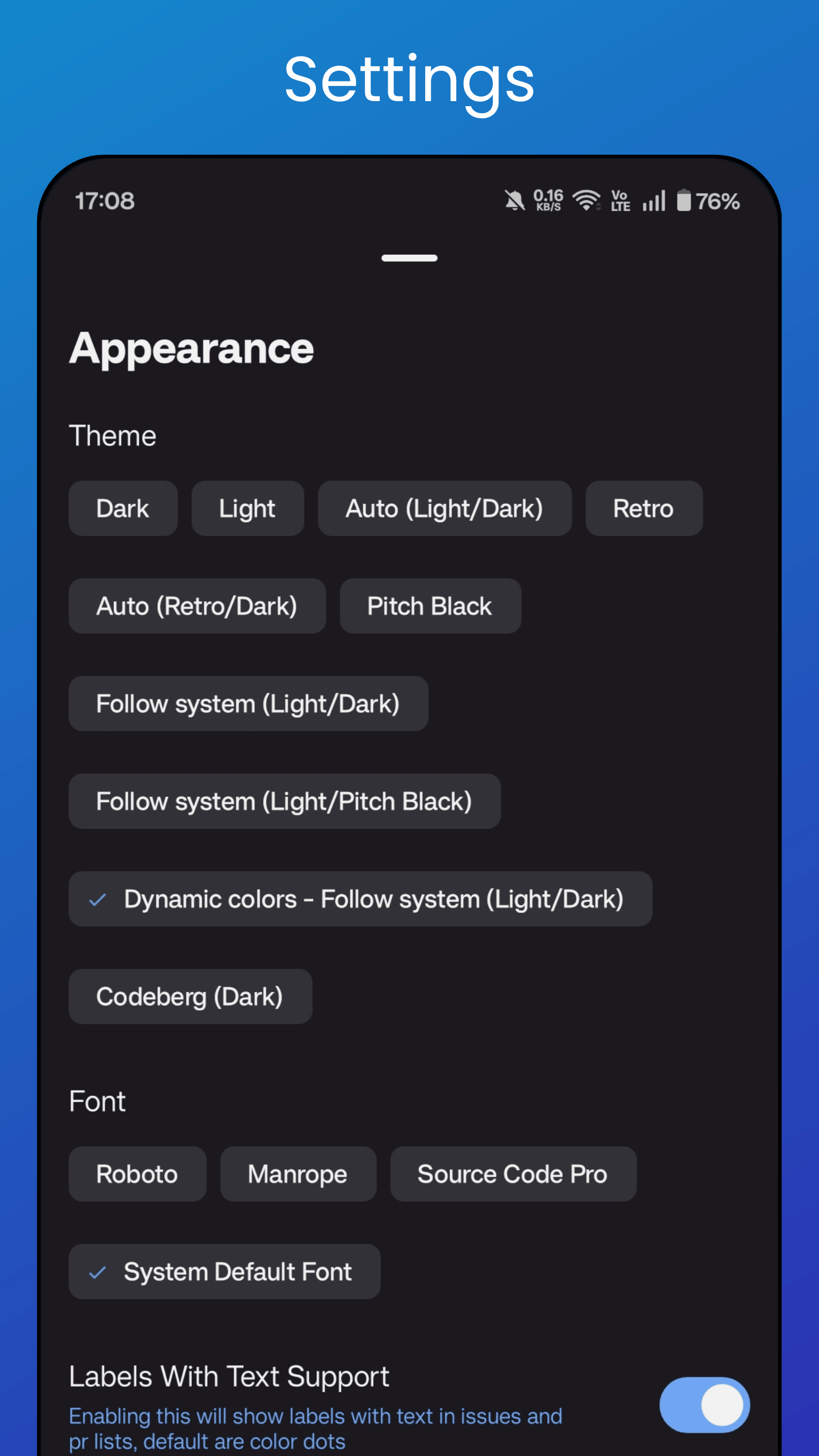
Task: Select the Retro theme chip
Action: point(644,508)
